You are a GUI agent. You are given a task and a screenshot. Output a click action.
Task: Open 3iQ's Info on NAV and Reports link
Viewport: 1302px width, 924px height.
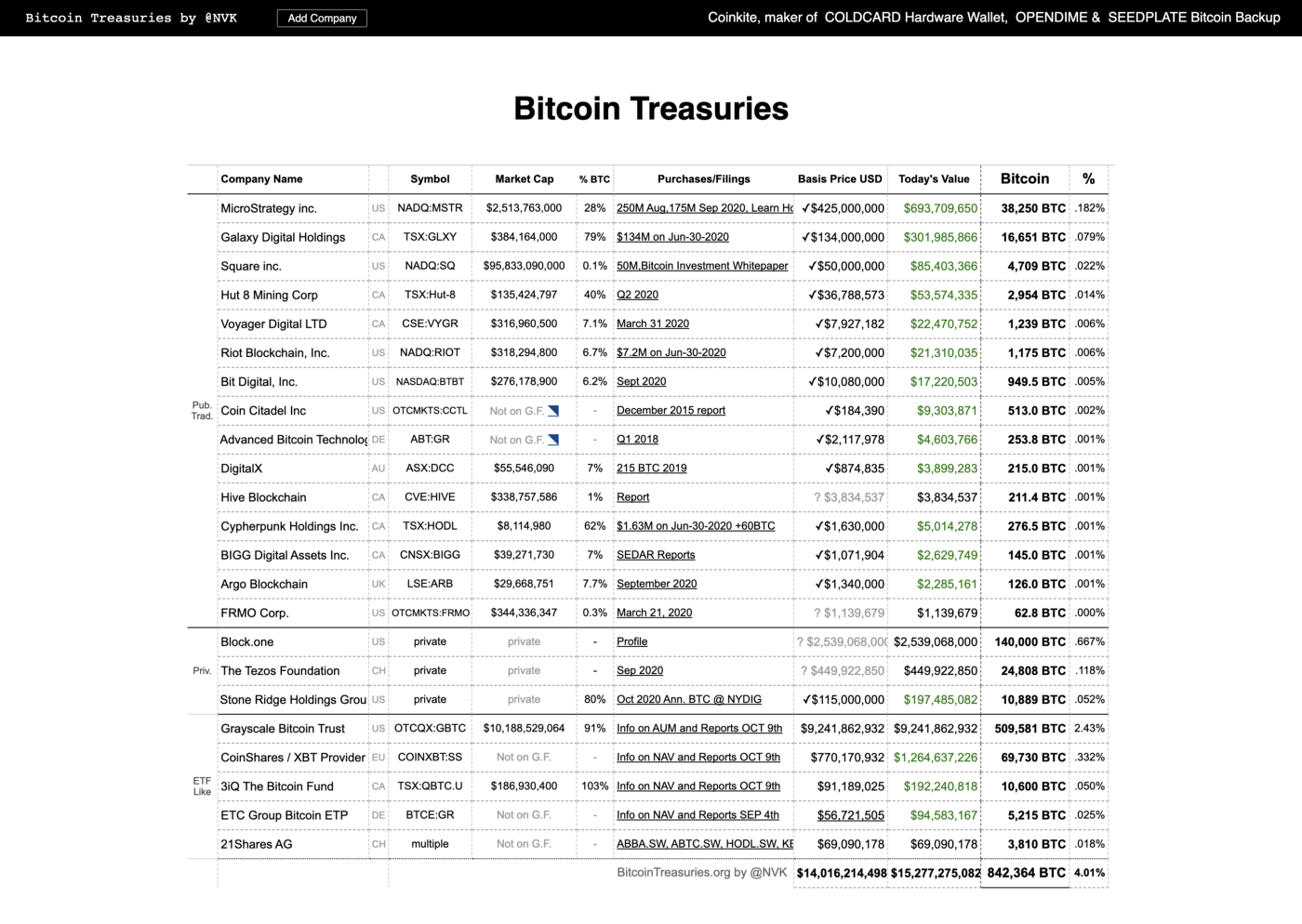click(x=698, y=785)
